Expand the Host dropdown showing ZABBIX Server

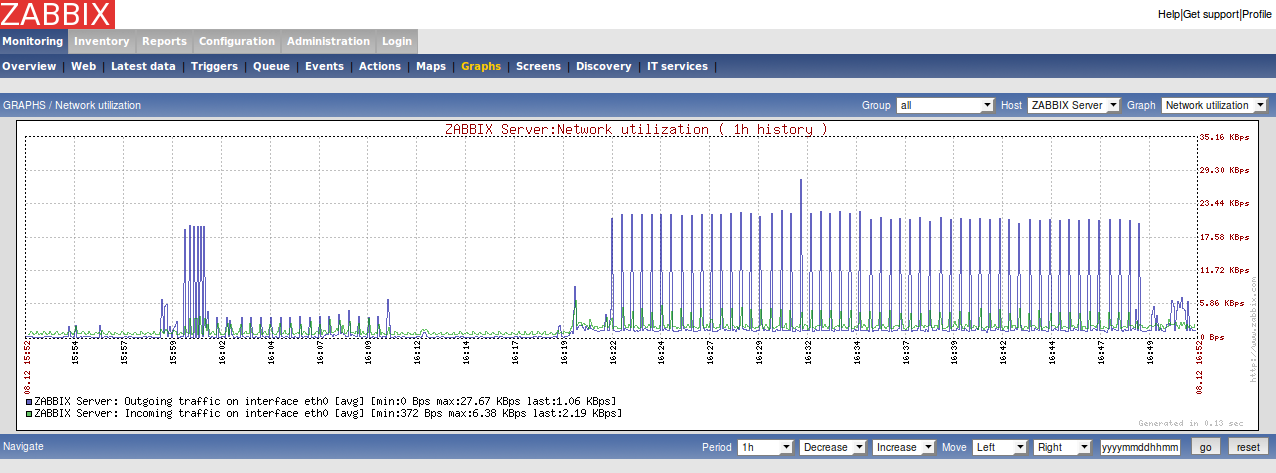click(x=1074, y=105)
